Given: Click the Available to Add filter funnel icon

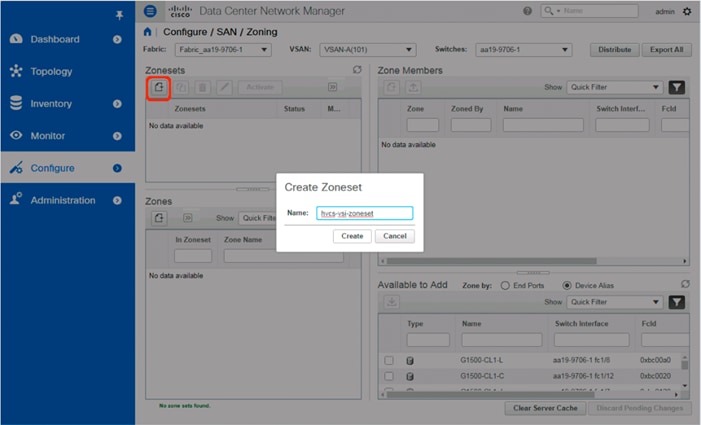Looking at the screenshot, I should tap(676, 302).
